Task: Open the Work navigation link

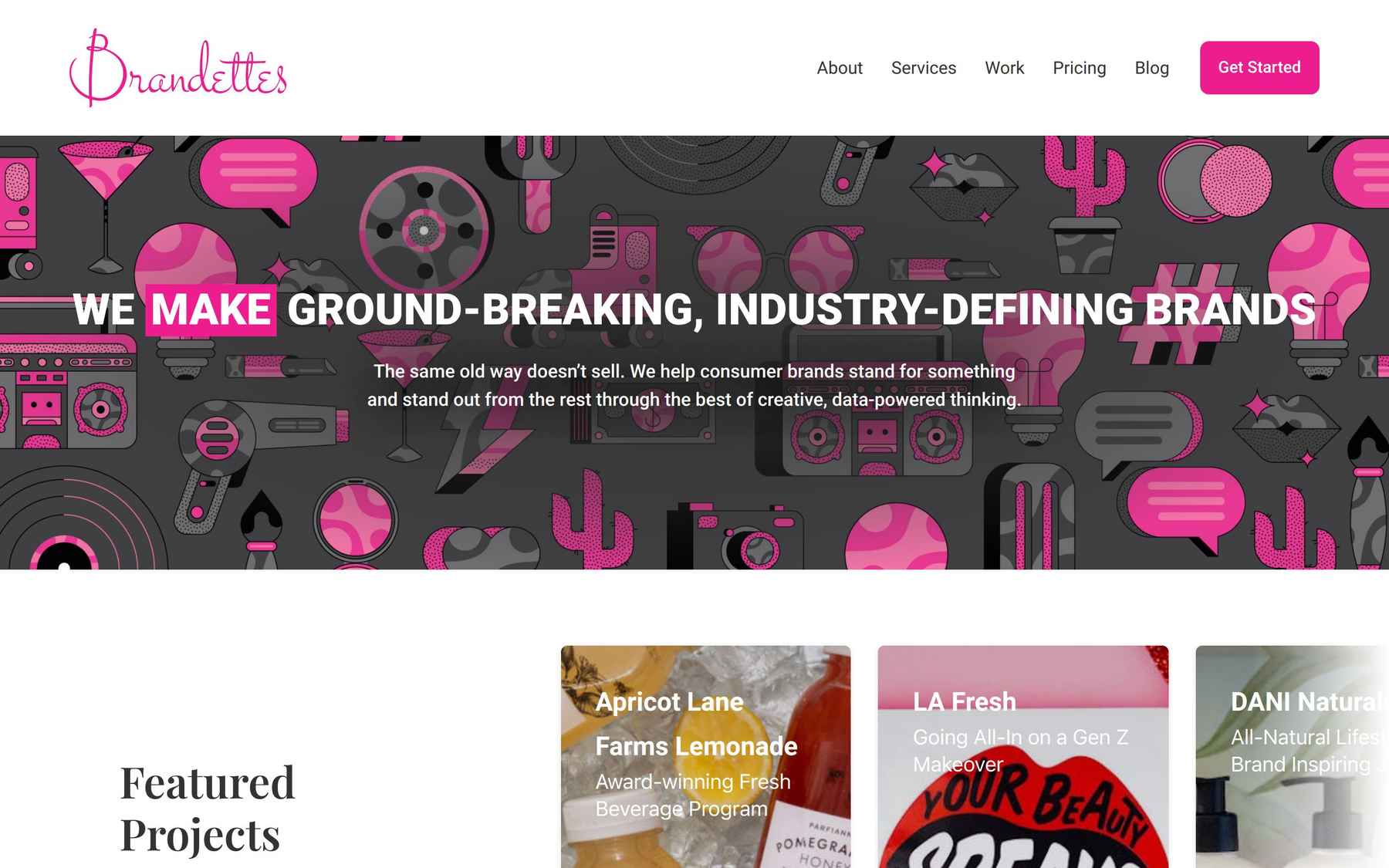Action: (1005, 68)
